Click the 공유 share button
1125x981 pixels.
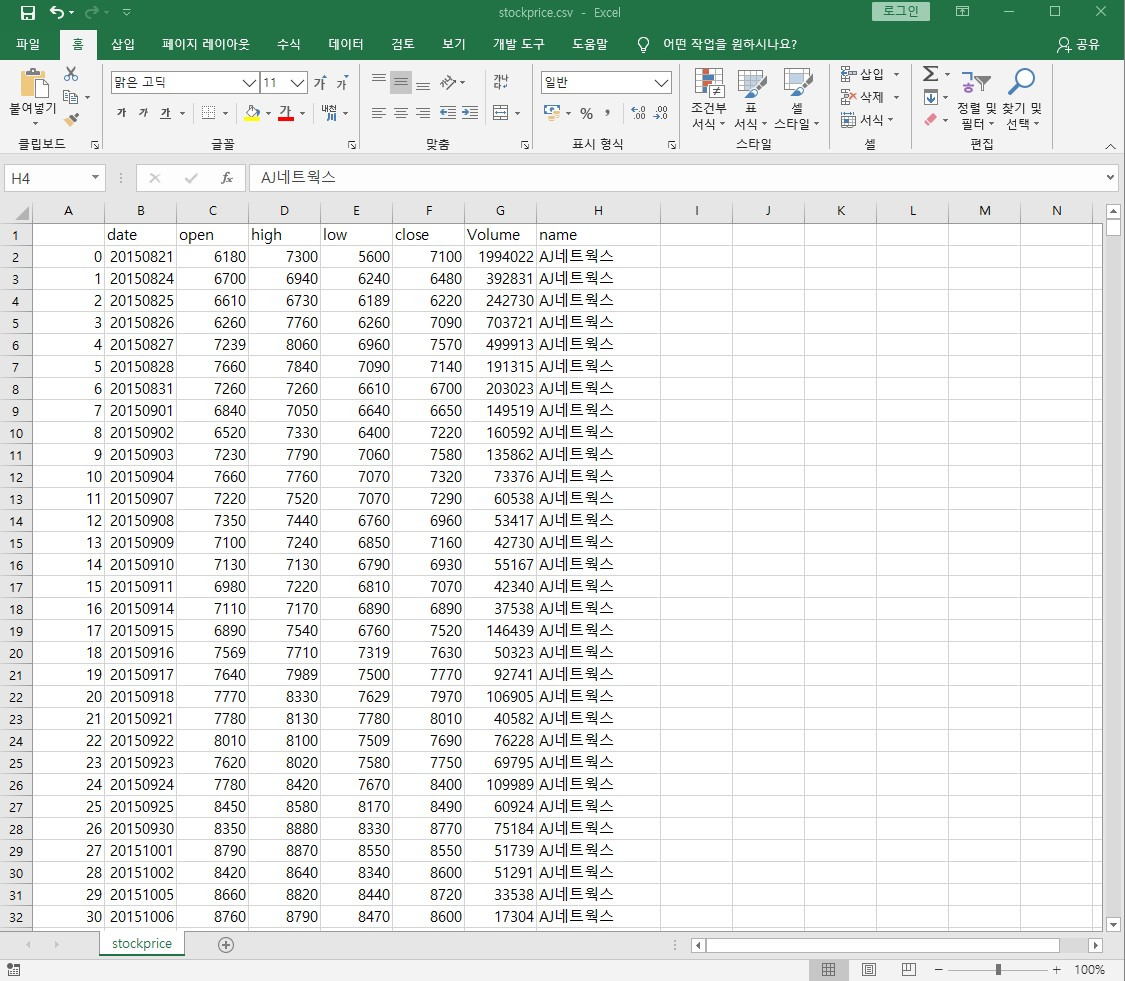tap(1078, 44)
